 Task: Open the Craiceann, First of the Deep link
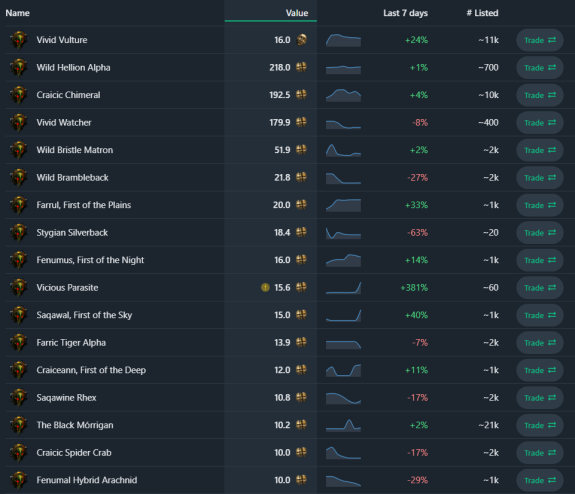(x=91, y=370)
